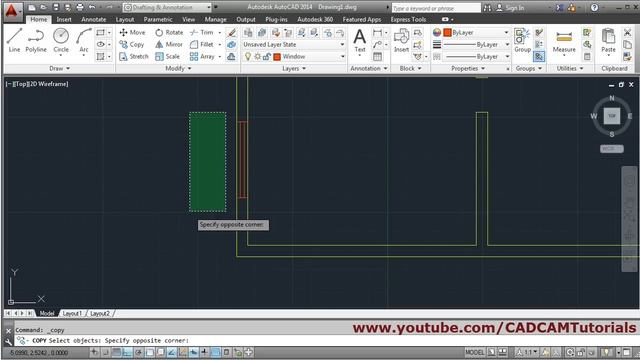Open the Workspace Drafting & Annotation dropdown
640x360 pixels.
pyautogui.click(x=167, y=7)
